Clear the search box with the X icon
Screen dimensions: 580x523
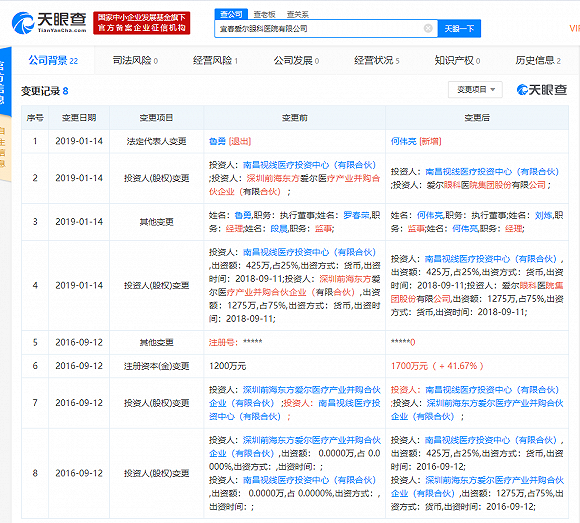coord(428,28)
